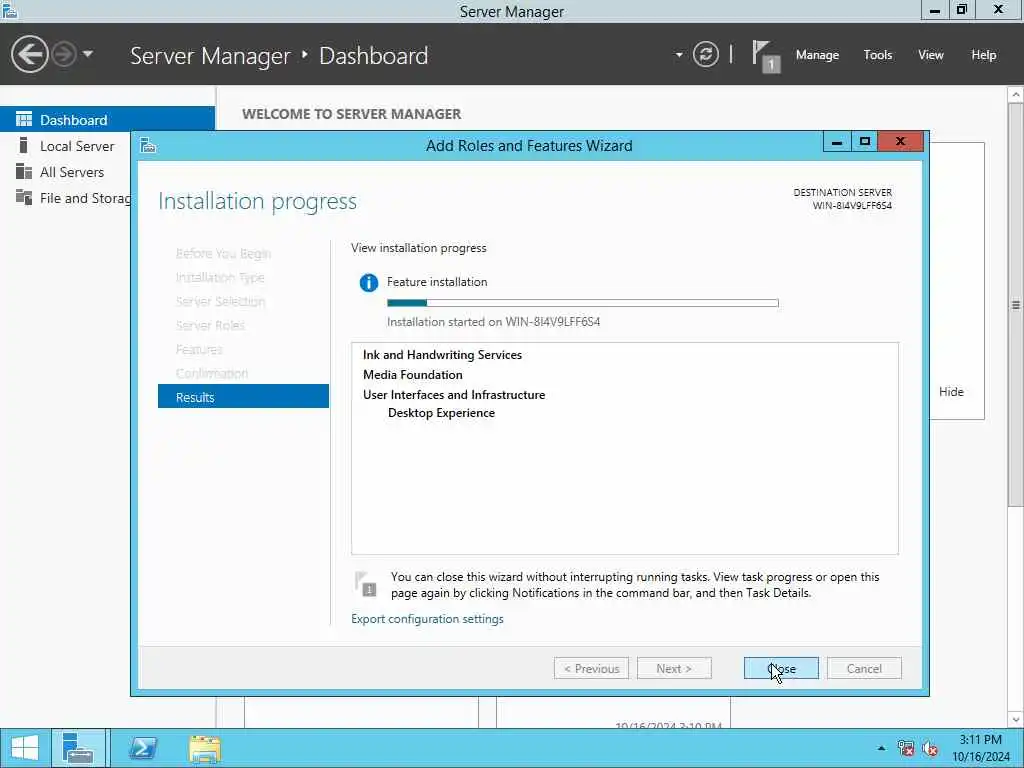Select the Results step in wizard
This screenshot has height=768, width=1024.
coord(243,396)
